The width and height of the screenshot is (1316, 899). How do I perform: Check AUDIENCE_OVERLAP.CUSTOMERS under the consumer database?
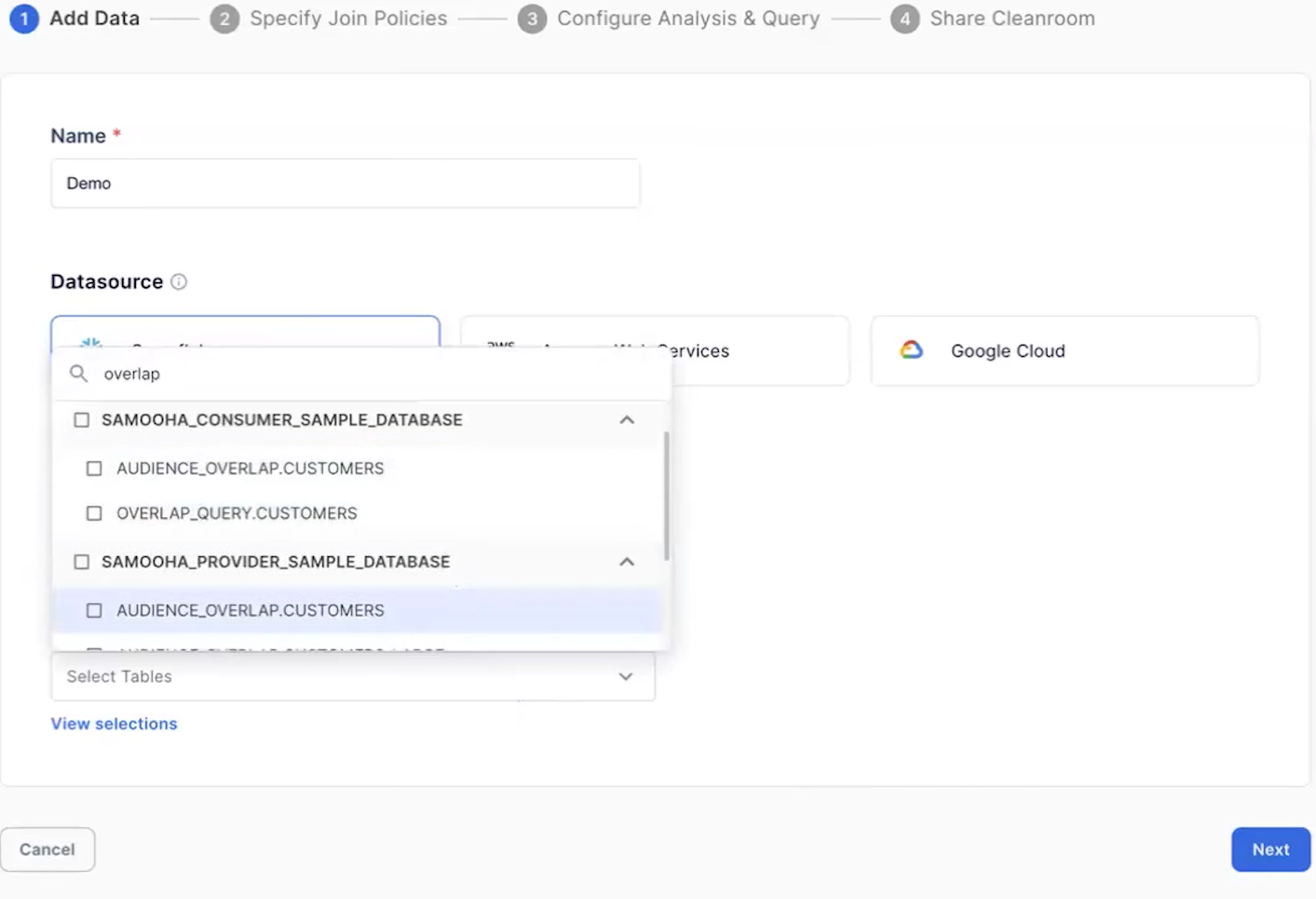pos(93,468)
